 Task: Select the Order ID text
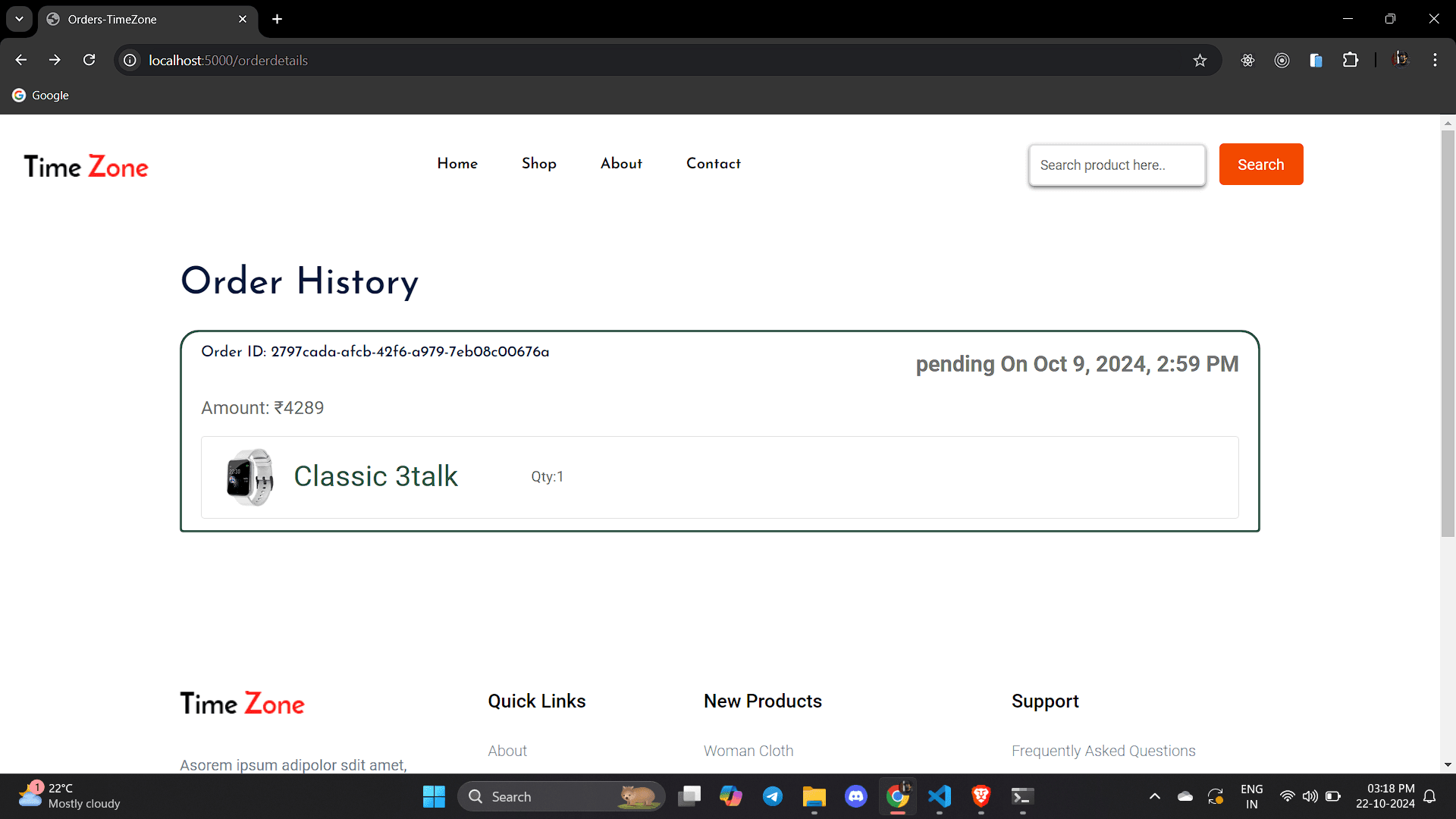[x=375, y=351]
